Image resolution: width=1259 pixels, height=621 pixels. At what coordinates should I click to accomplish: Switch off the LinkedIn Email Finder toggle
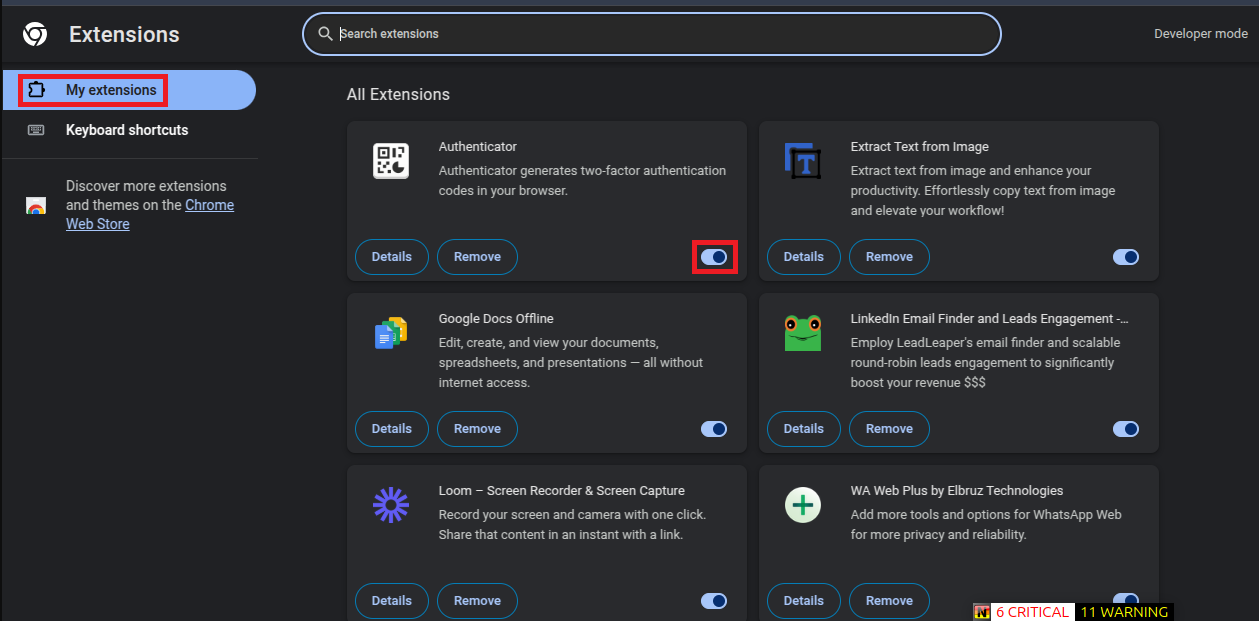[1126, 429]
